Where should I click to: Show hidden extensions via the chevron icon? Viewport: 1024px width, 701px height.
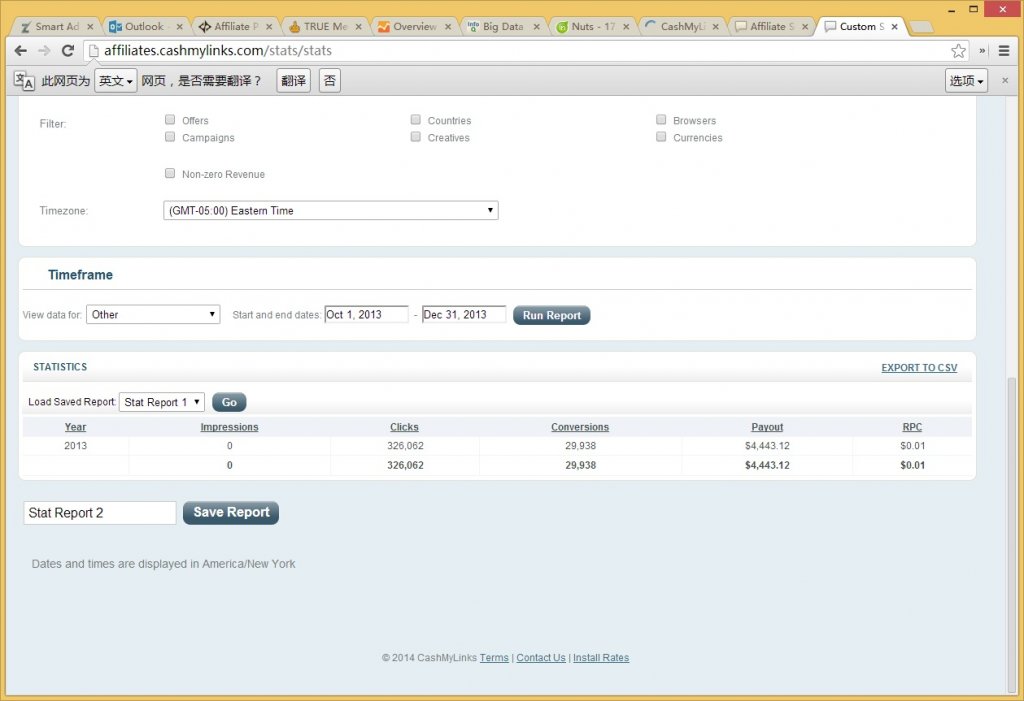[982, 50]
